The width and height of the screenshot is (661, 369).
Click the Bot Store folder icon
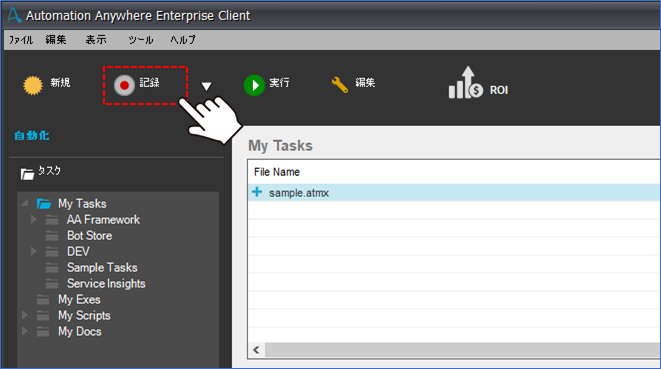pos(52,236)
